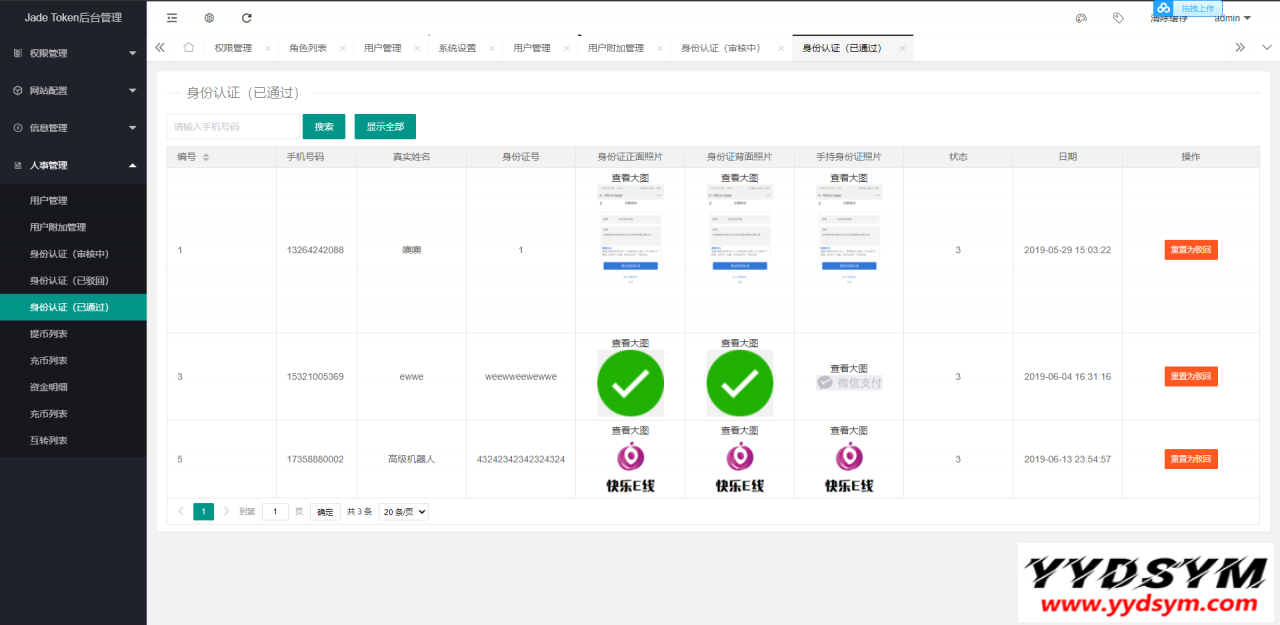Go to home via the breadcrumb house icon
This screenshot has height=625, width=1280.
pos(188,47)
